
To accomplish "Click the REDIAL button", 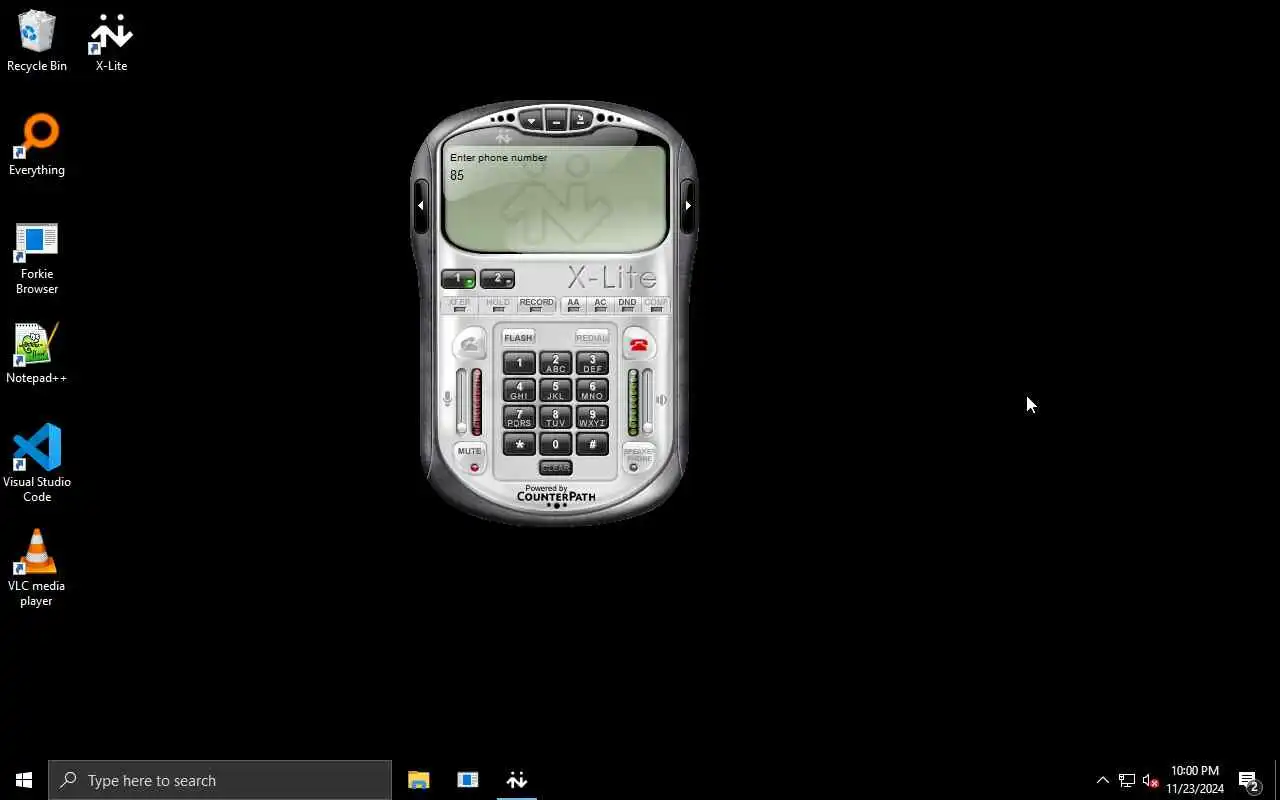I will 592,338.
